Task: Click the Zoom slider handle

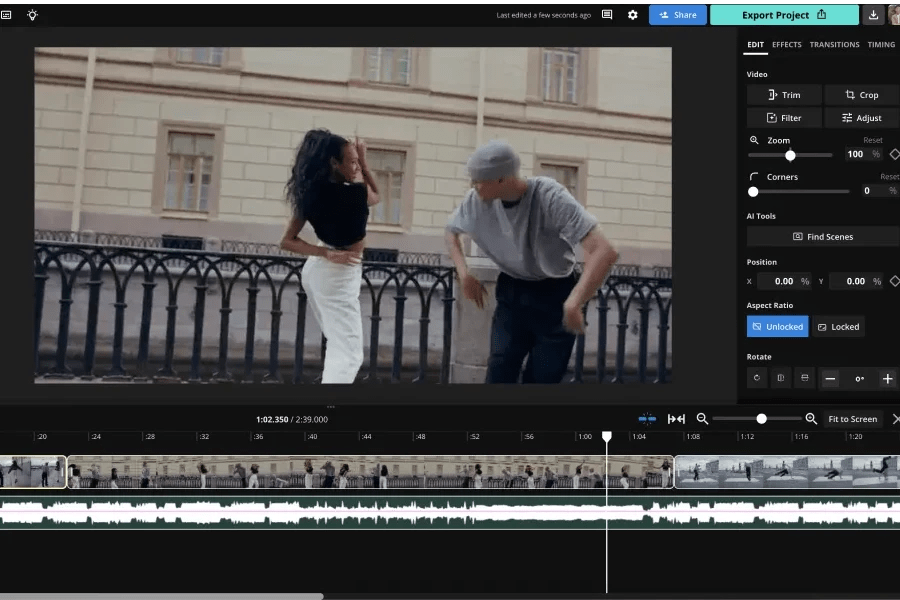Action: pyautogui.click(x=790, y=155)
